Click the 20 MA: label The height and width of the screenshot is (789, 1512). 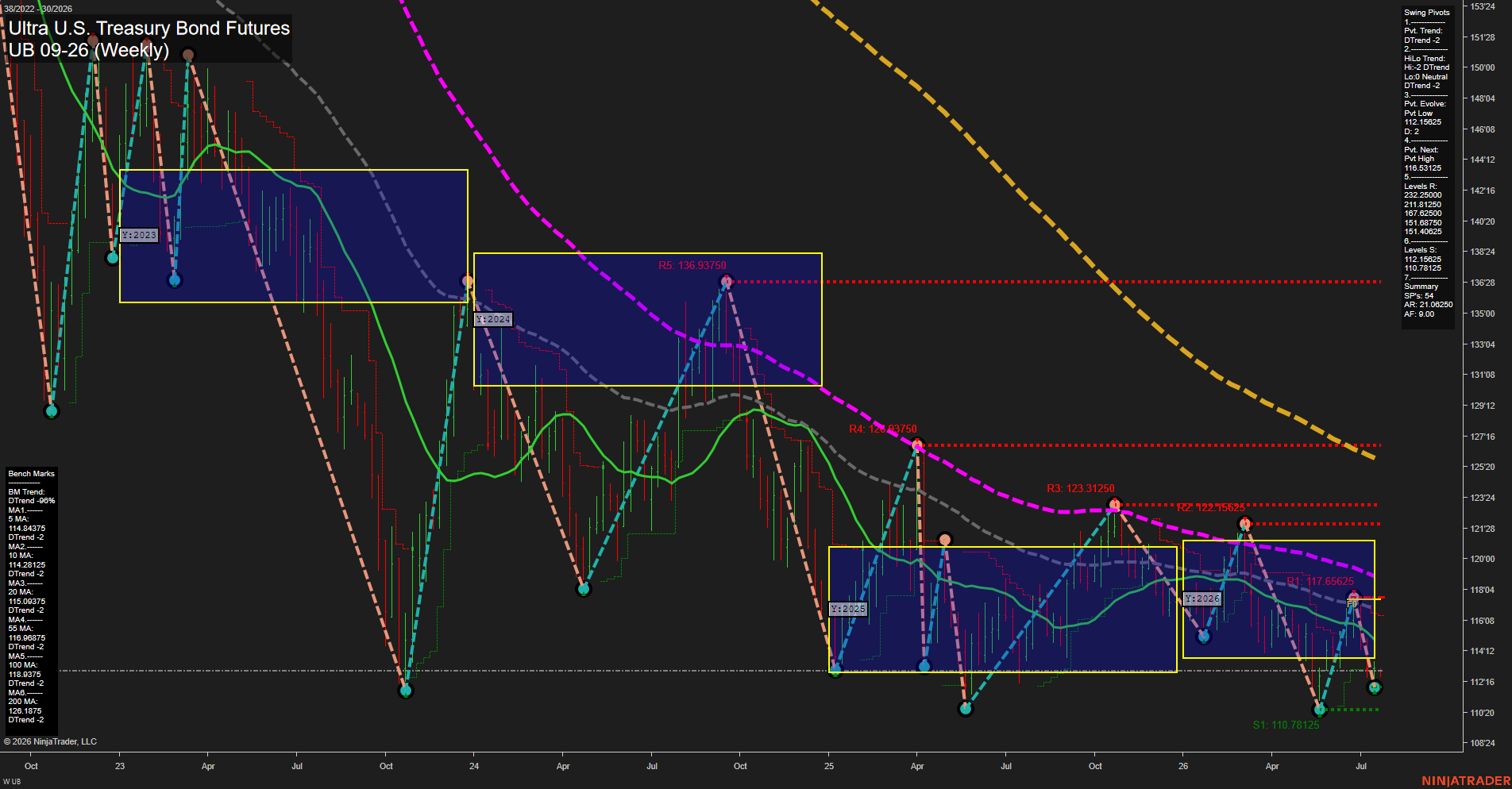click(20, 592)
